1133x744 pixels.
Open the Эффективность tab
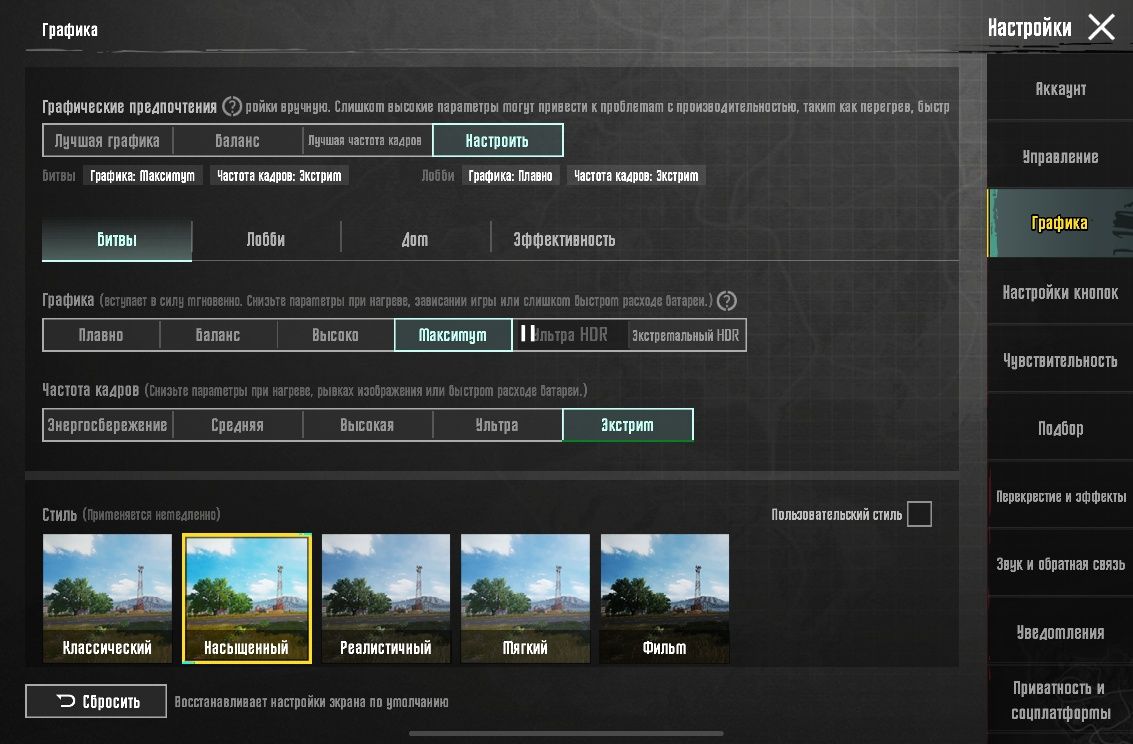[x=564, y=239]
